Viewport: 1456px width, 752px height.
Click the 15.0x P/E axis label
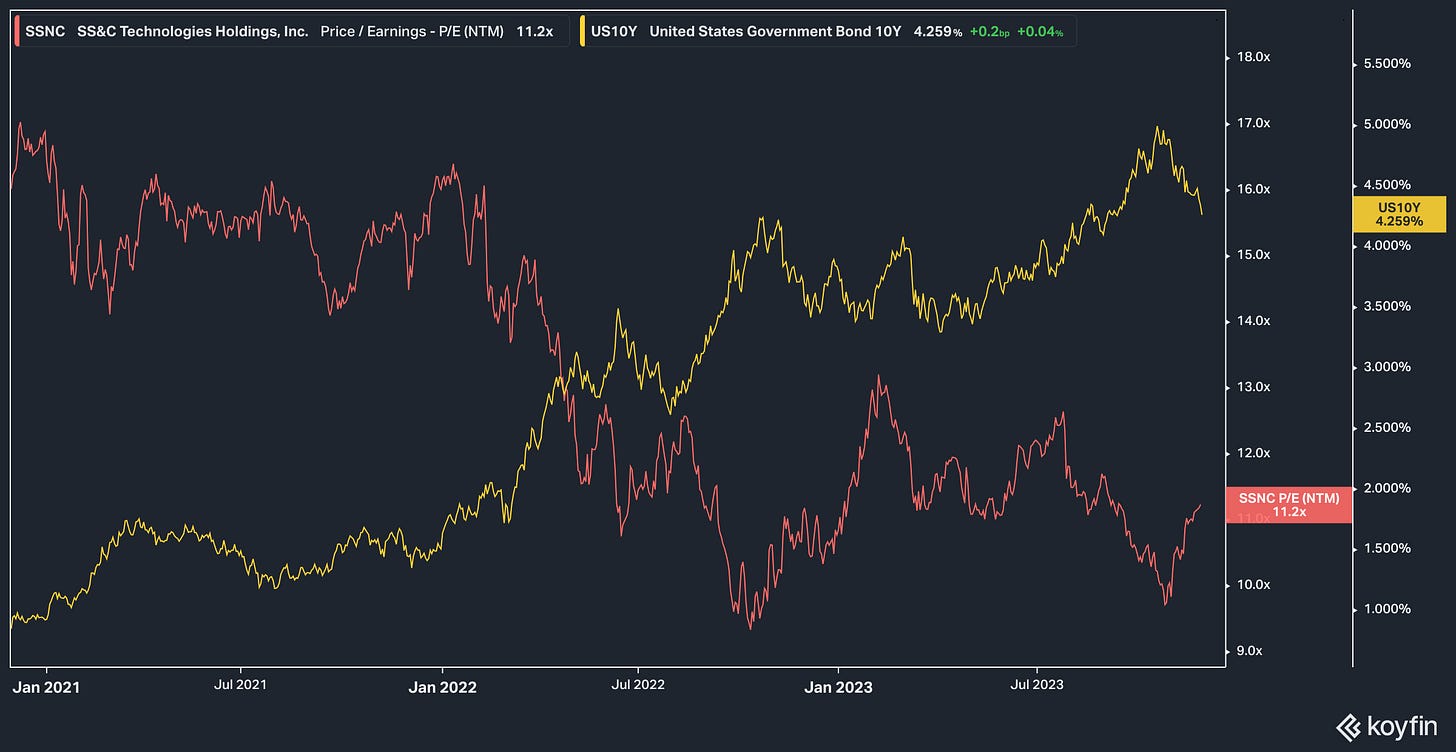pyautogui.click(x=1254, y=255)
